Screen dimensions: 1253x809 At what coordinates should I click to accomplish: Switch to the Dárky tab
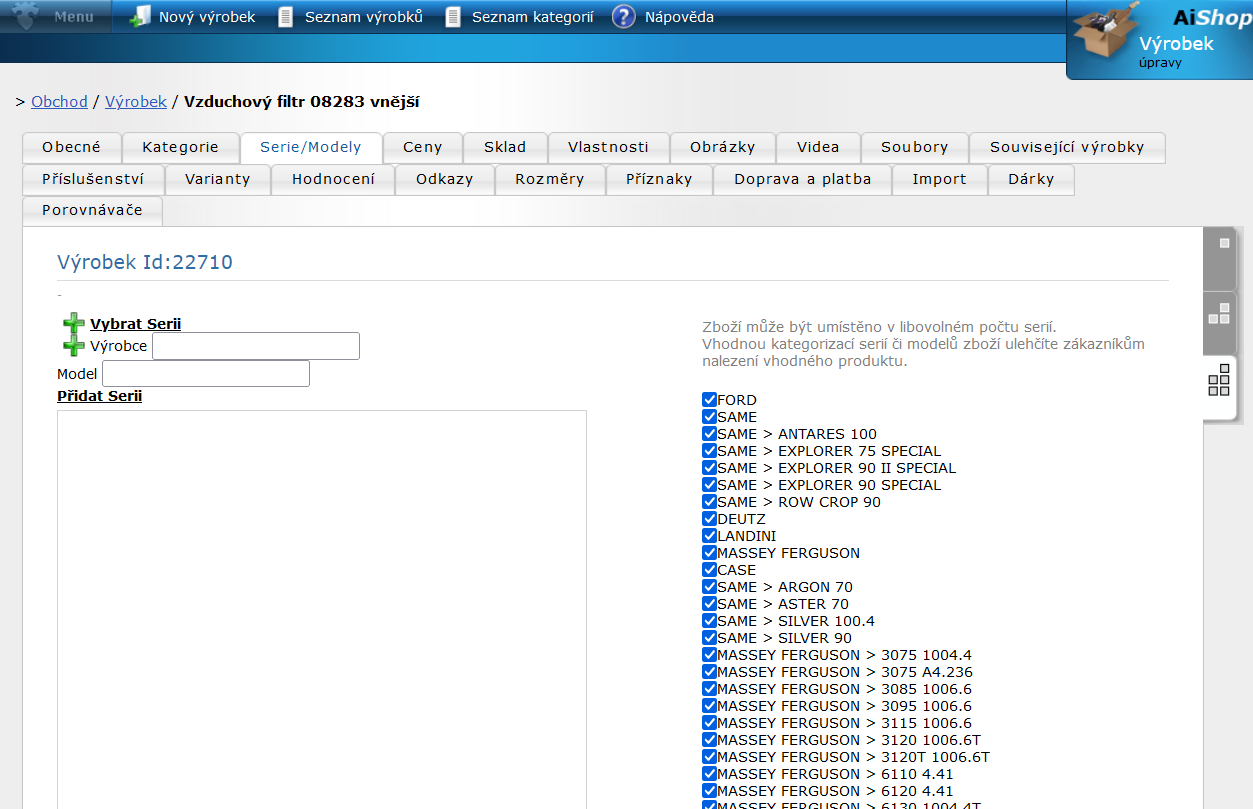[1031, 179]
